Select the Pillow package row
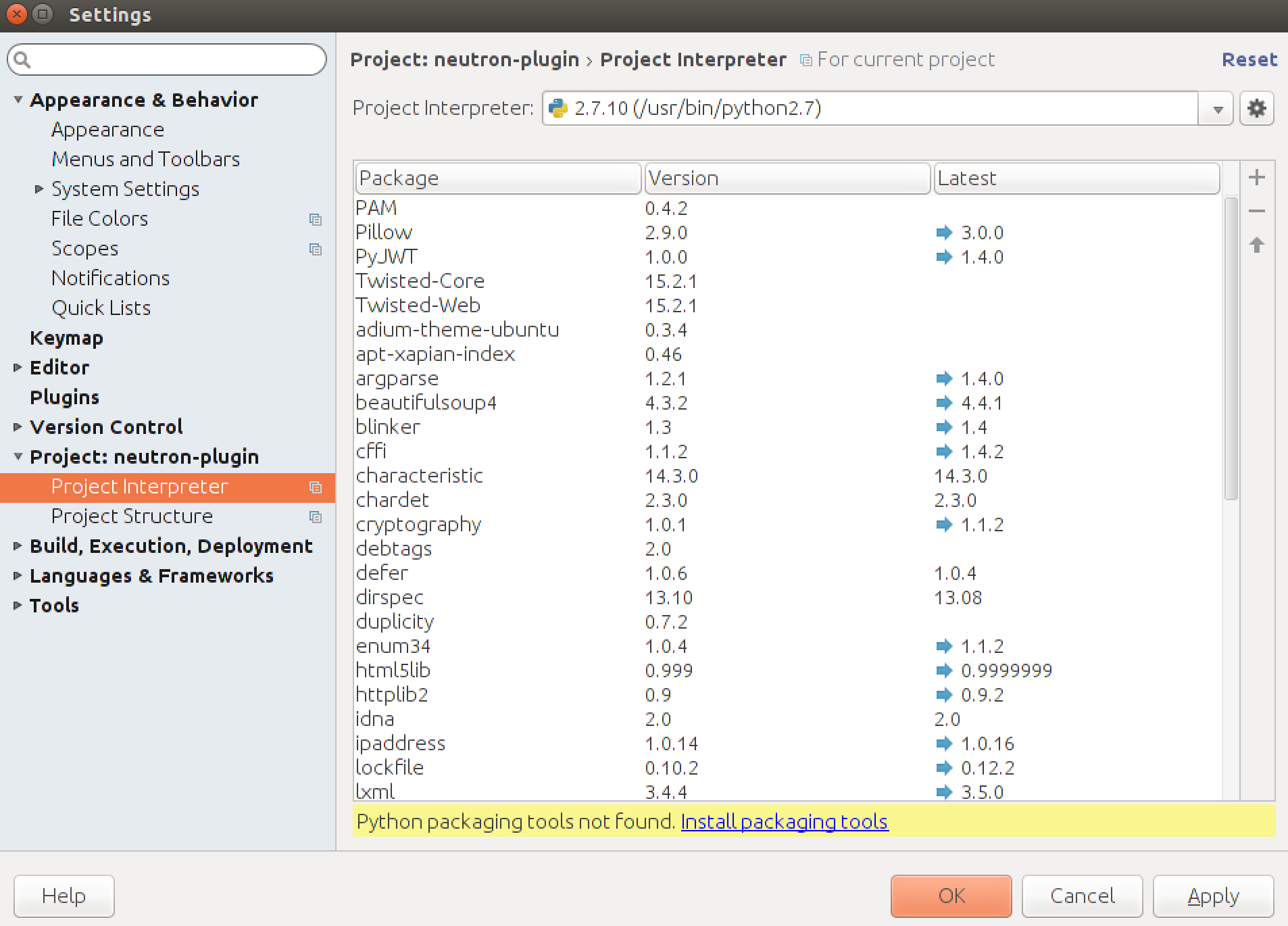Image resolution: width=1288 pixels, height=926 pixels. pyautogui.click(x=787, y=233)
